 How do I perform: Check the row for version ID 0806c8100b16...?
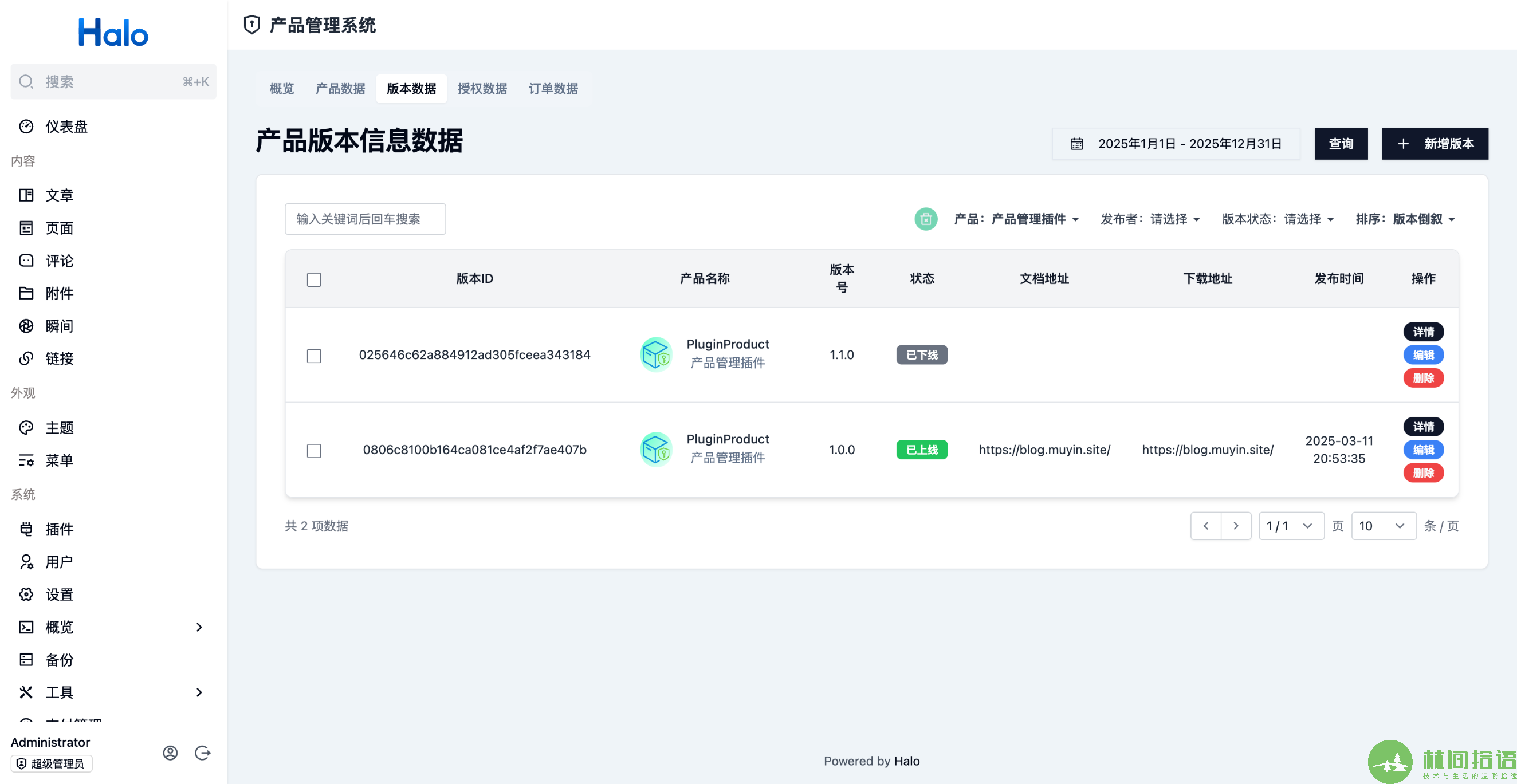tap(314, 451)
